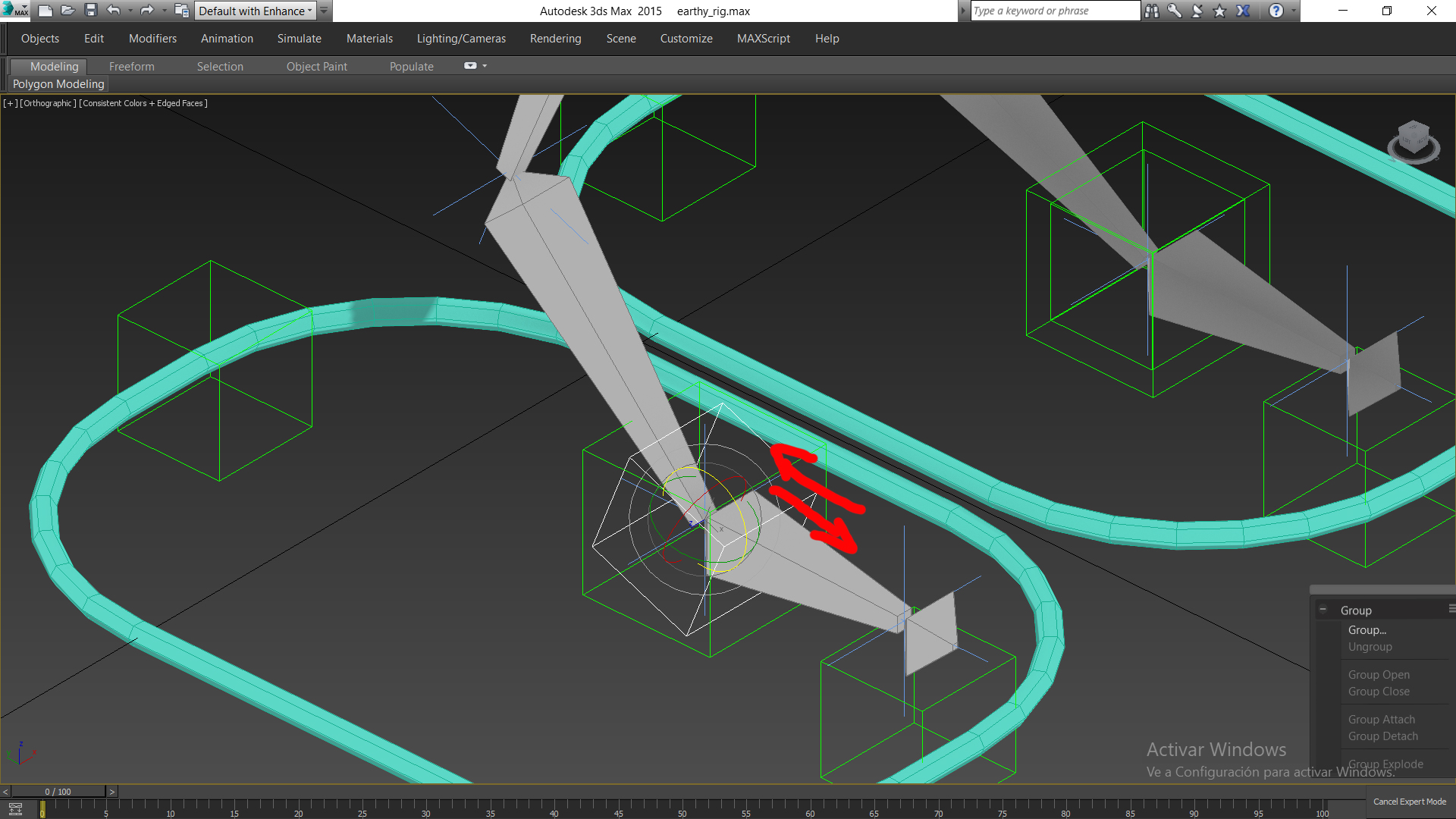Click the New Scene file icon

pyautogui.click(x=45, y=11)
